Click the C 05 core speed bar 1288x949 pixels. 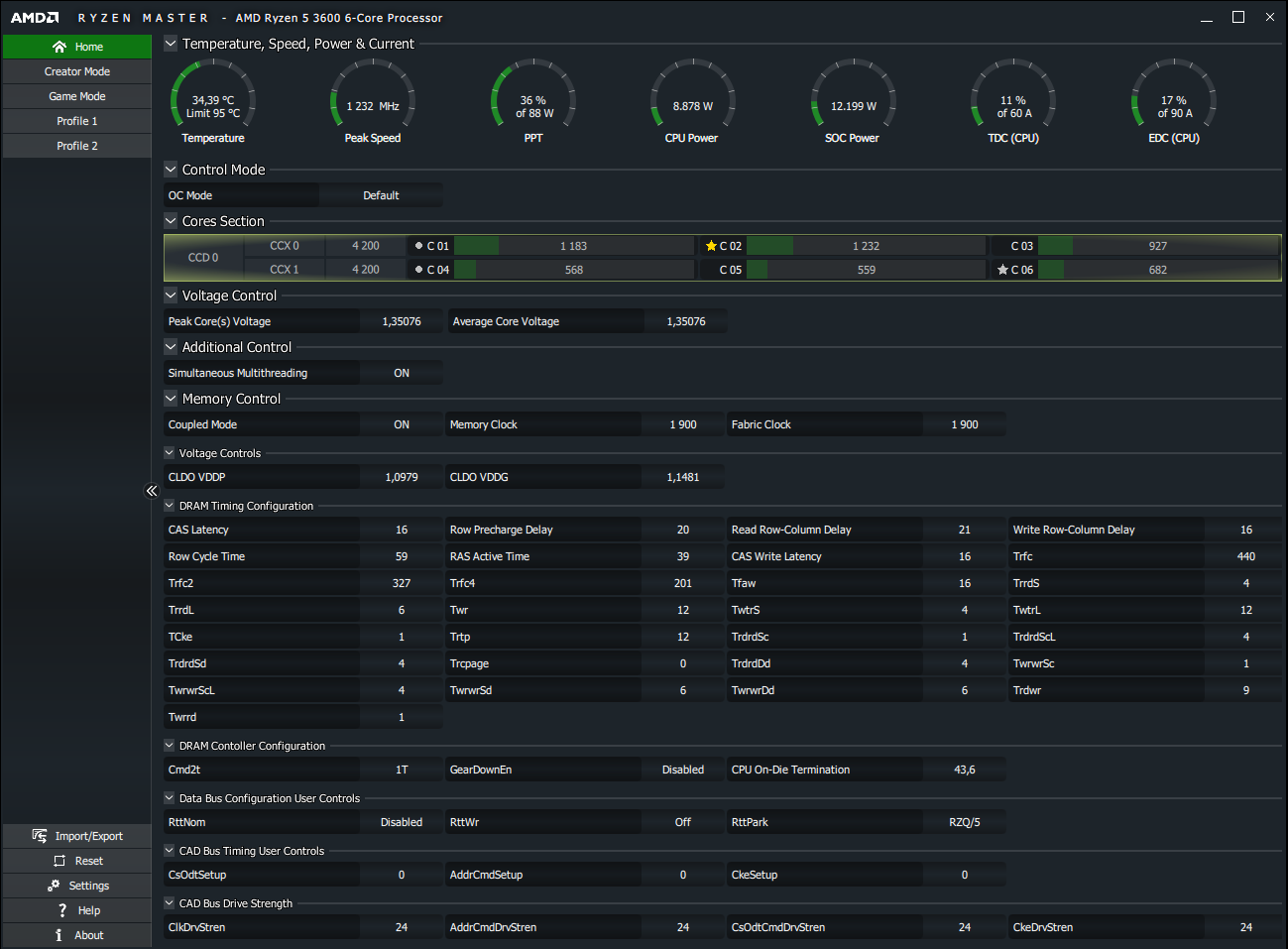click(x=866, y=270)
